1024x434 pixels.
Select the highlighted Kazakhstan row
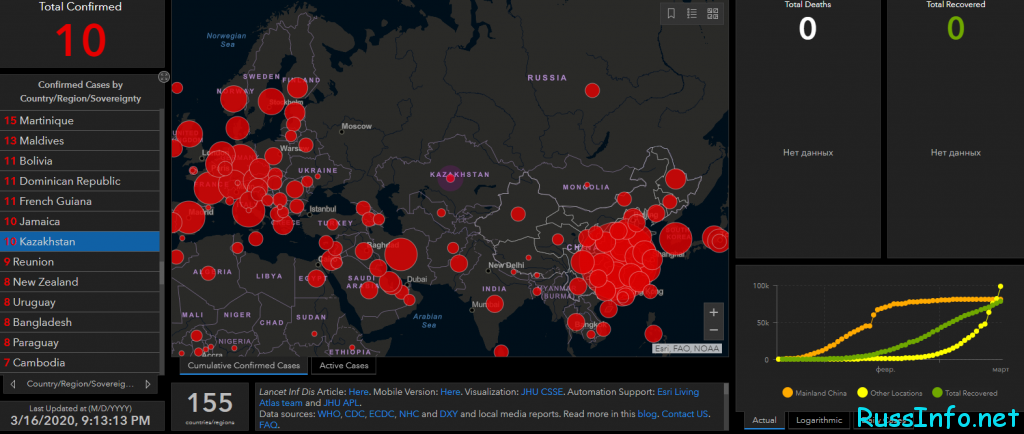80,242
